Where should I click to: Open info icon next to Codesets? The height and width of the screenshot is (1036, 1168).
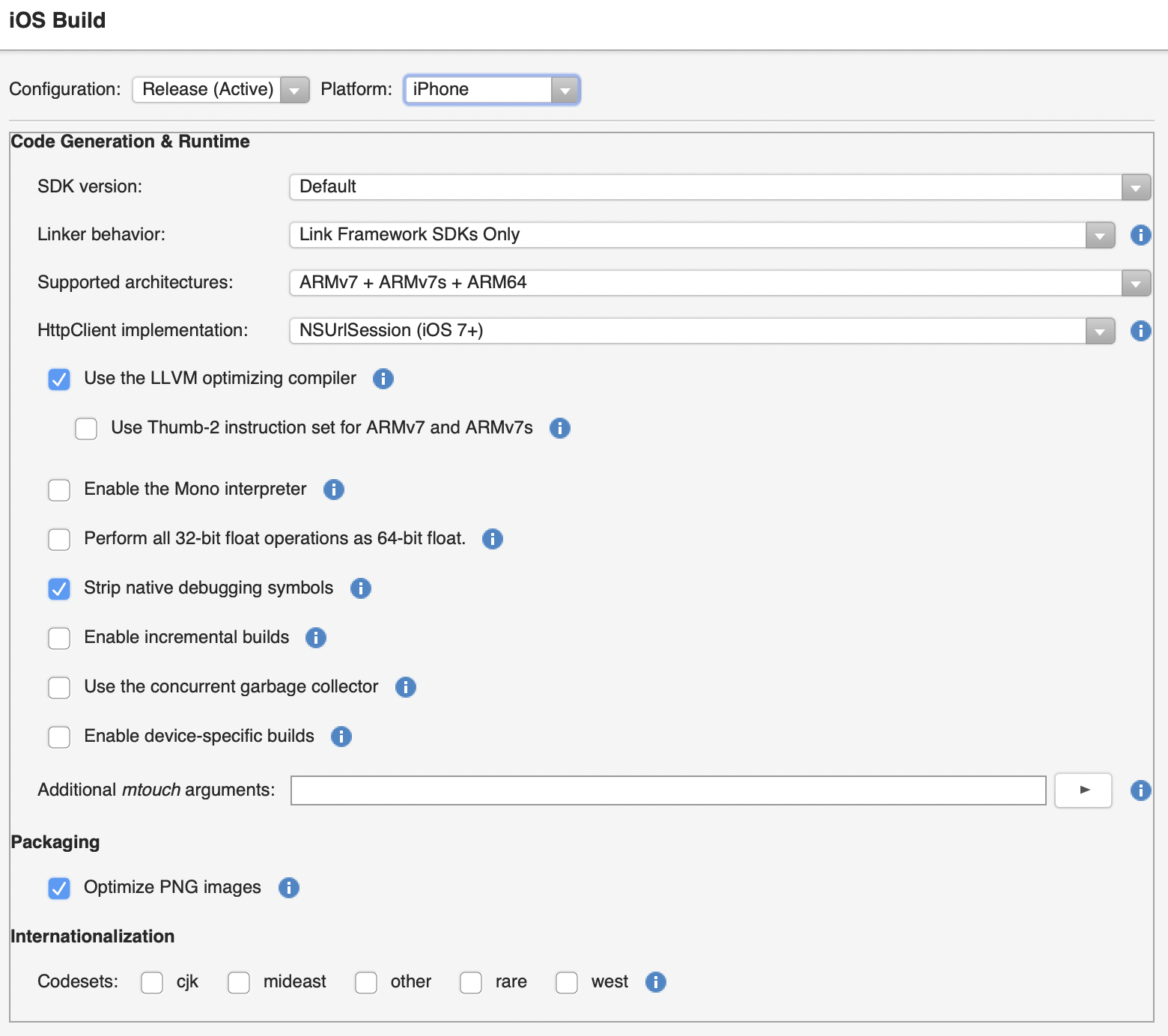[656, 982]
